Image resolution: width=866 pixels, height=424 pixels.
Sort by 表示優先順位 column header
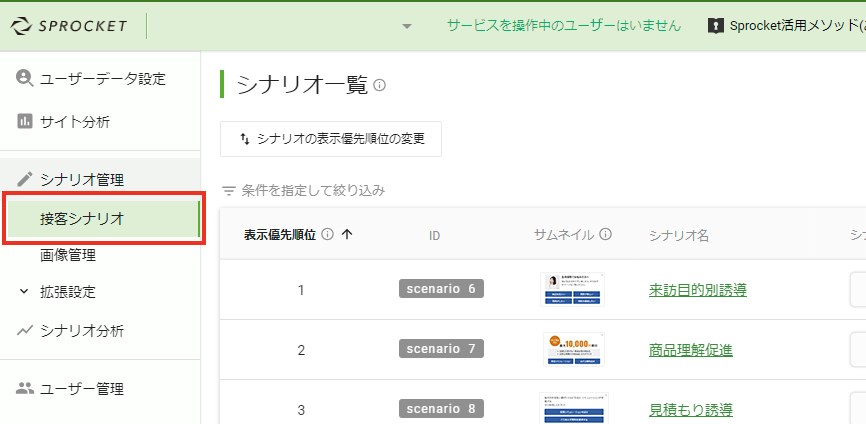pos(280,235)
